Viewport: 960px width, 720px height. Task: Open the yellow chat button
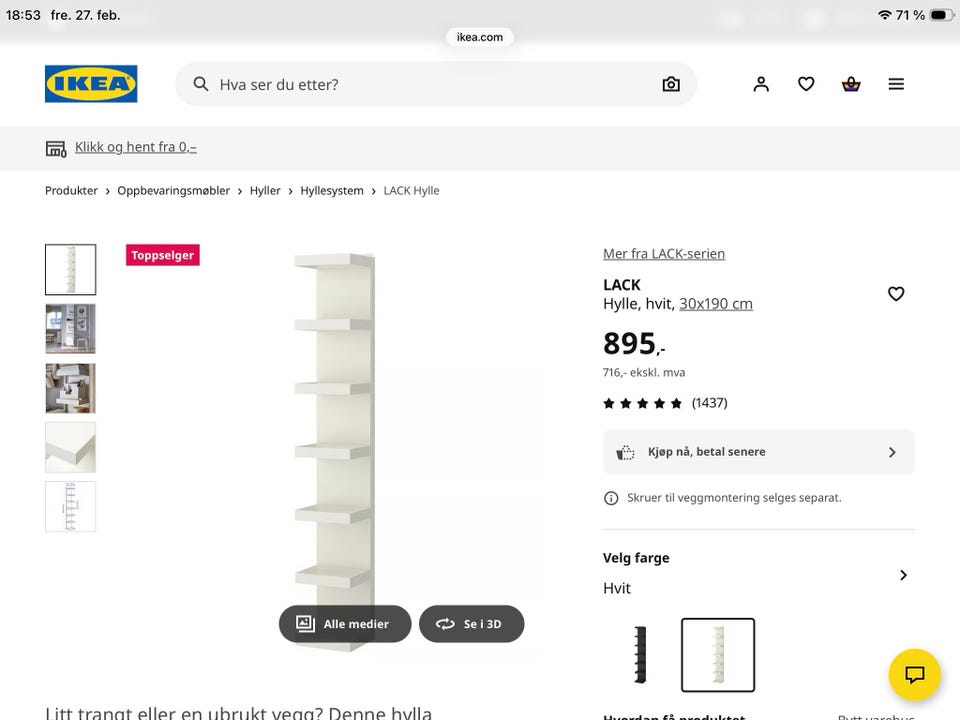(x=914, y=673)
